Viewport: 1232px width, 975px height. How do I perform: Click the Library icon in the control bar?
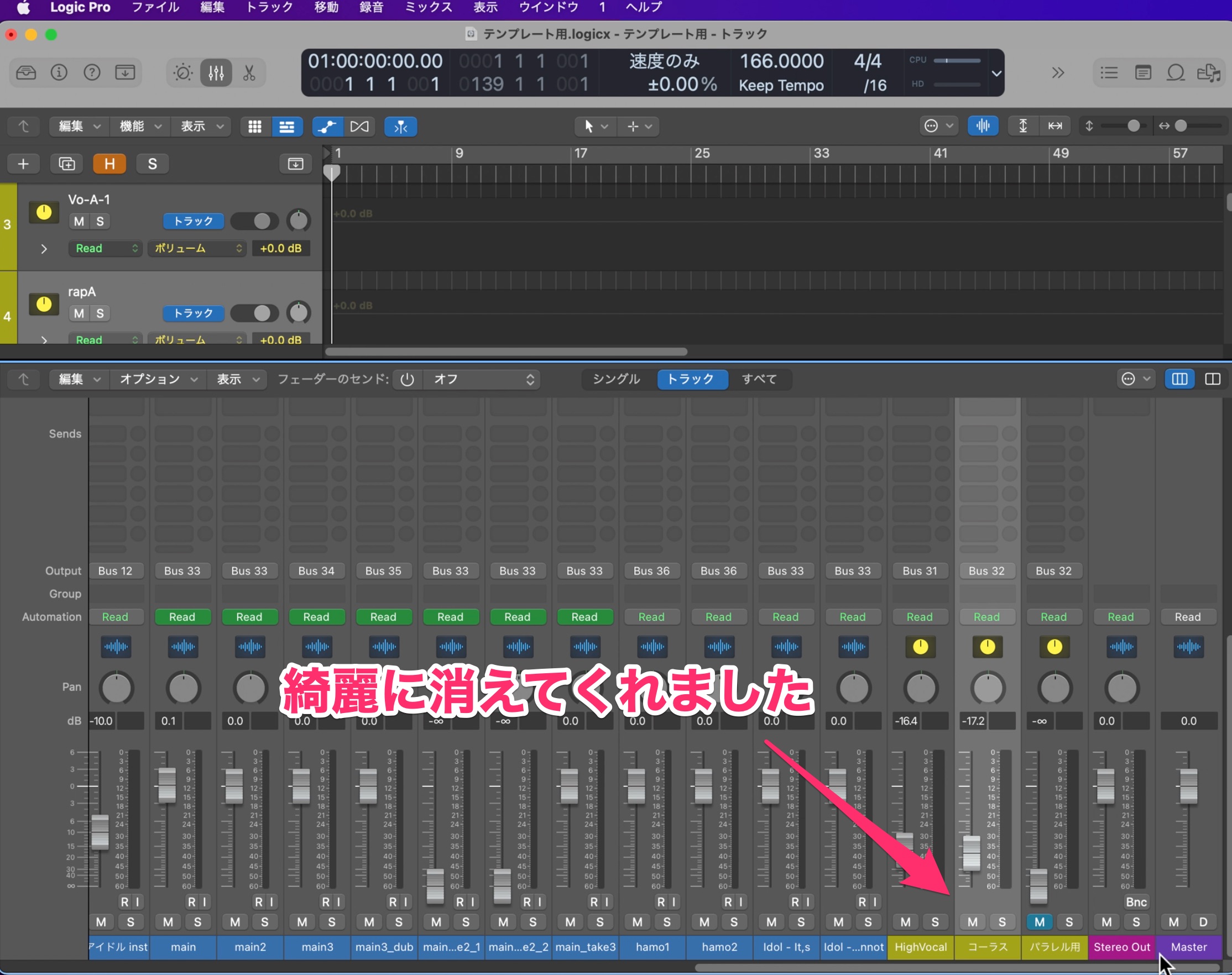(25, 73)
